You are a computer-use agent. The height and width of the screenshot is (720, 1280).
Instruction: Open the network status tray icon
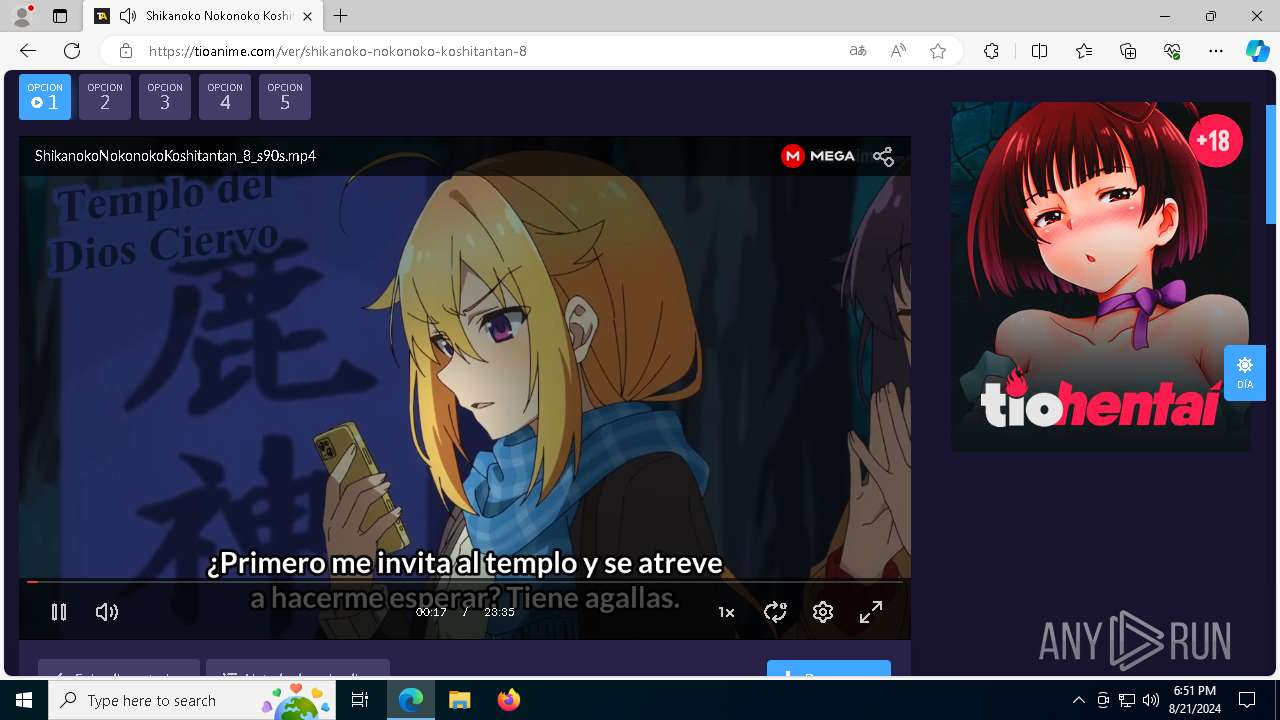pos(1127,700)
